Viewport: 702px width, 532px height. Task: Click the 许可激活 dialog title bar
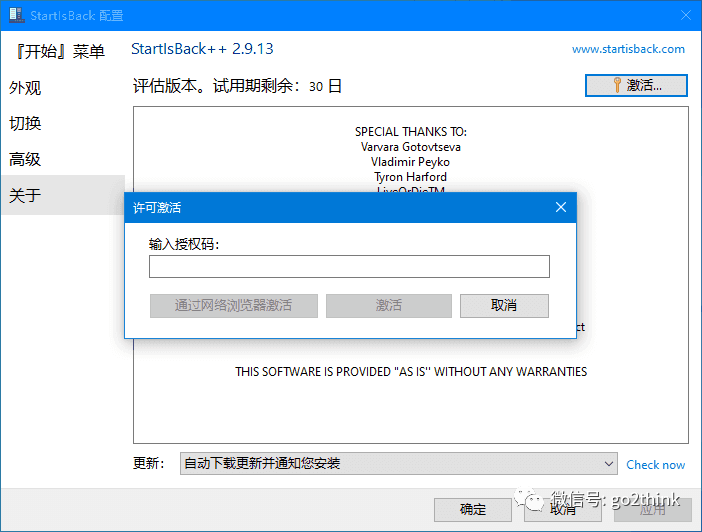(x=351, y=207)
